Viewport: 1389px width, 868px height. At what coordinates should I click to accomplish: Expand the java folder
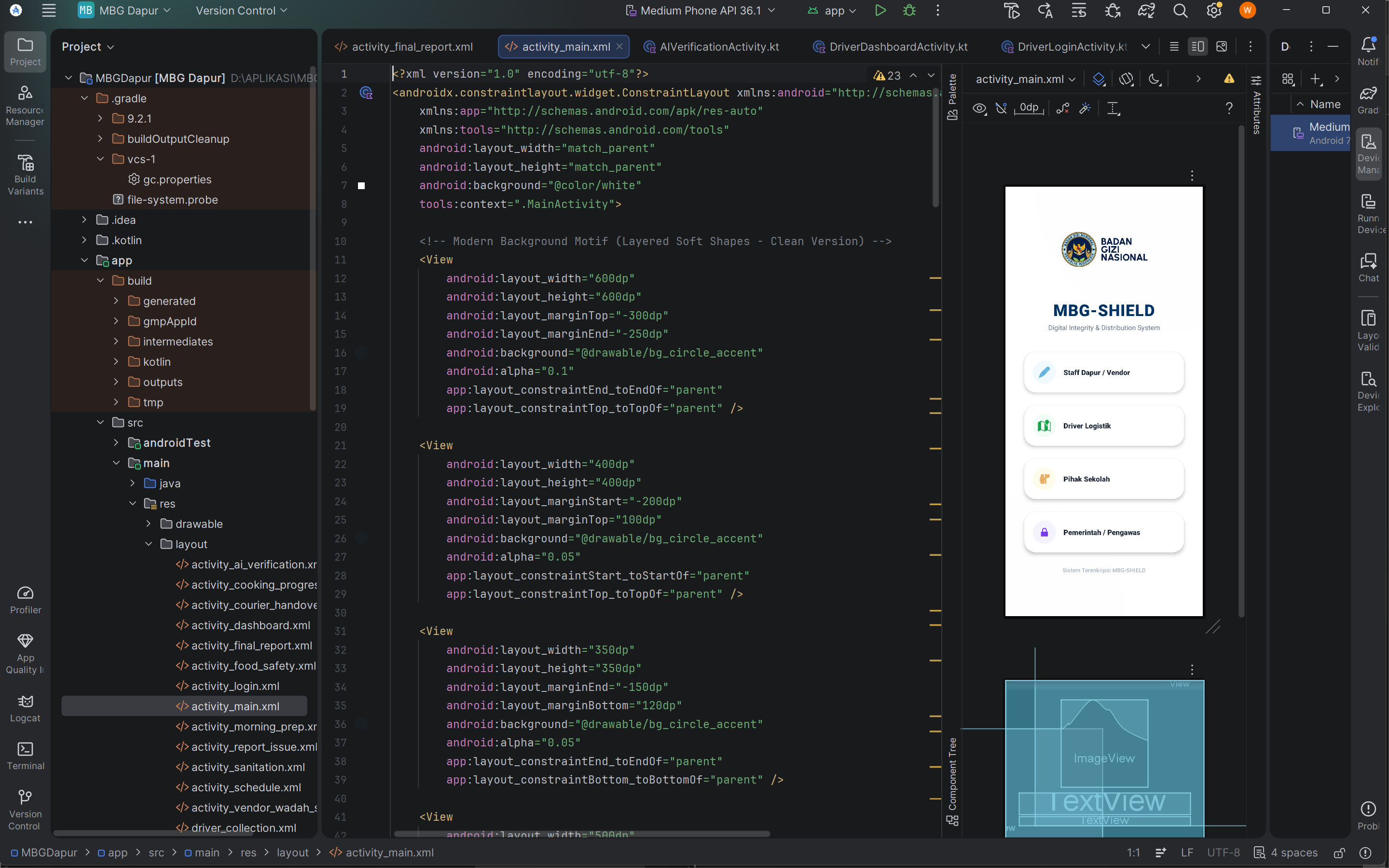click(133, 483)
